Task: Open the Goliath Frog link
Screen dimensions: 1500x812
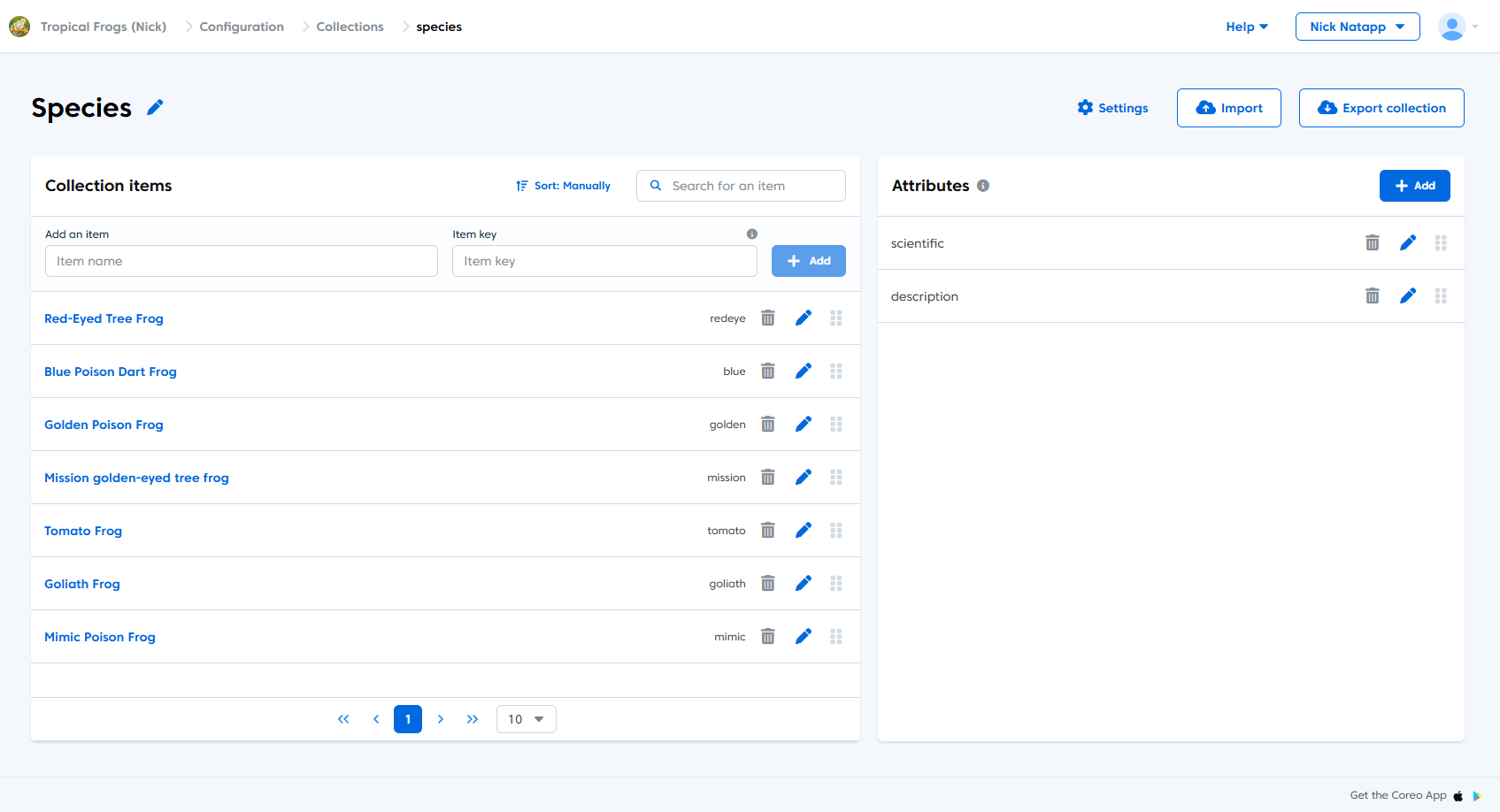Action: click(82, 584)
